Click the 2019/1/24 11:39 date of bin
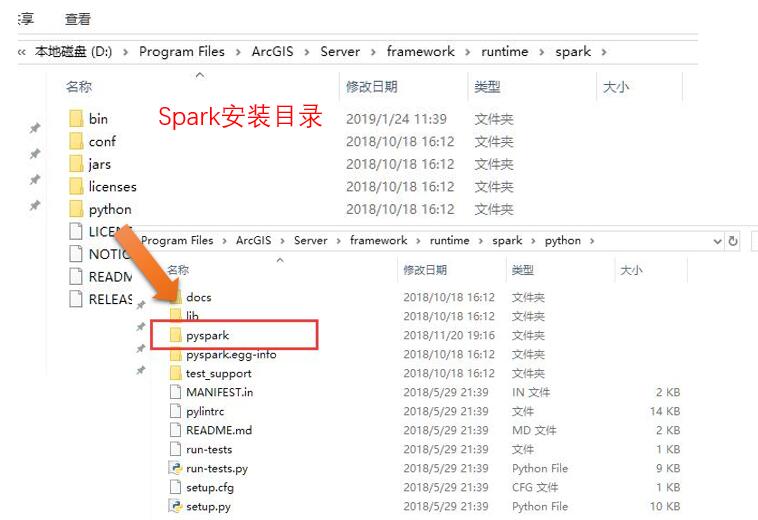 pos(396,119)
